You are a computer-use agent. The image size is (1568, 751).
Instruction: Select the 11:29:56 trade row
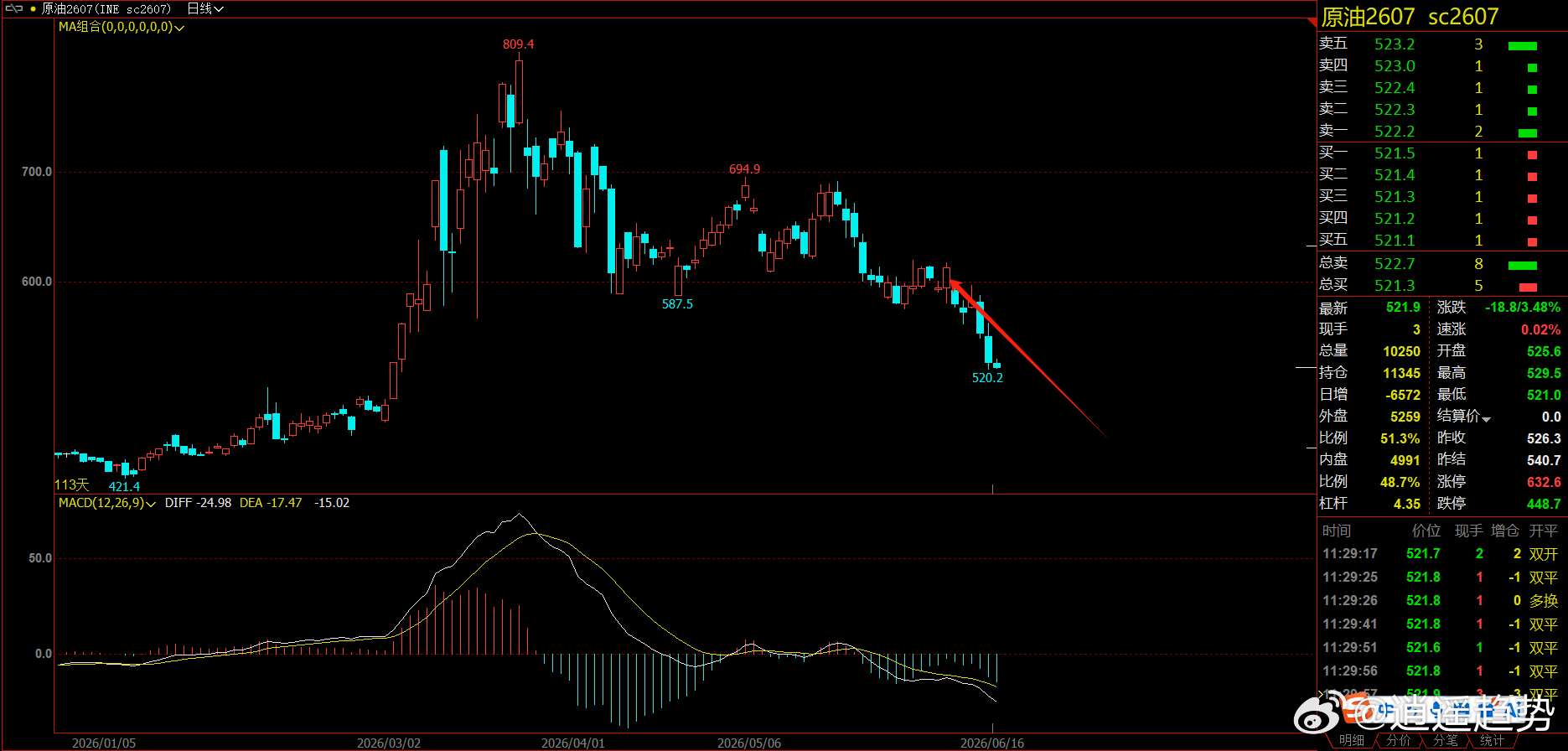click(x=1441, y=671)
